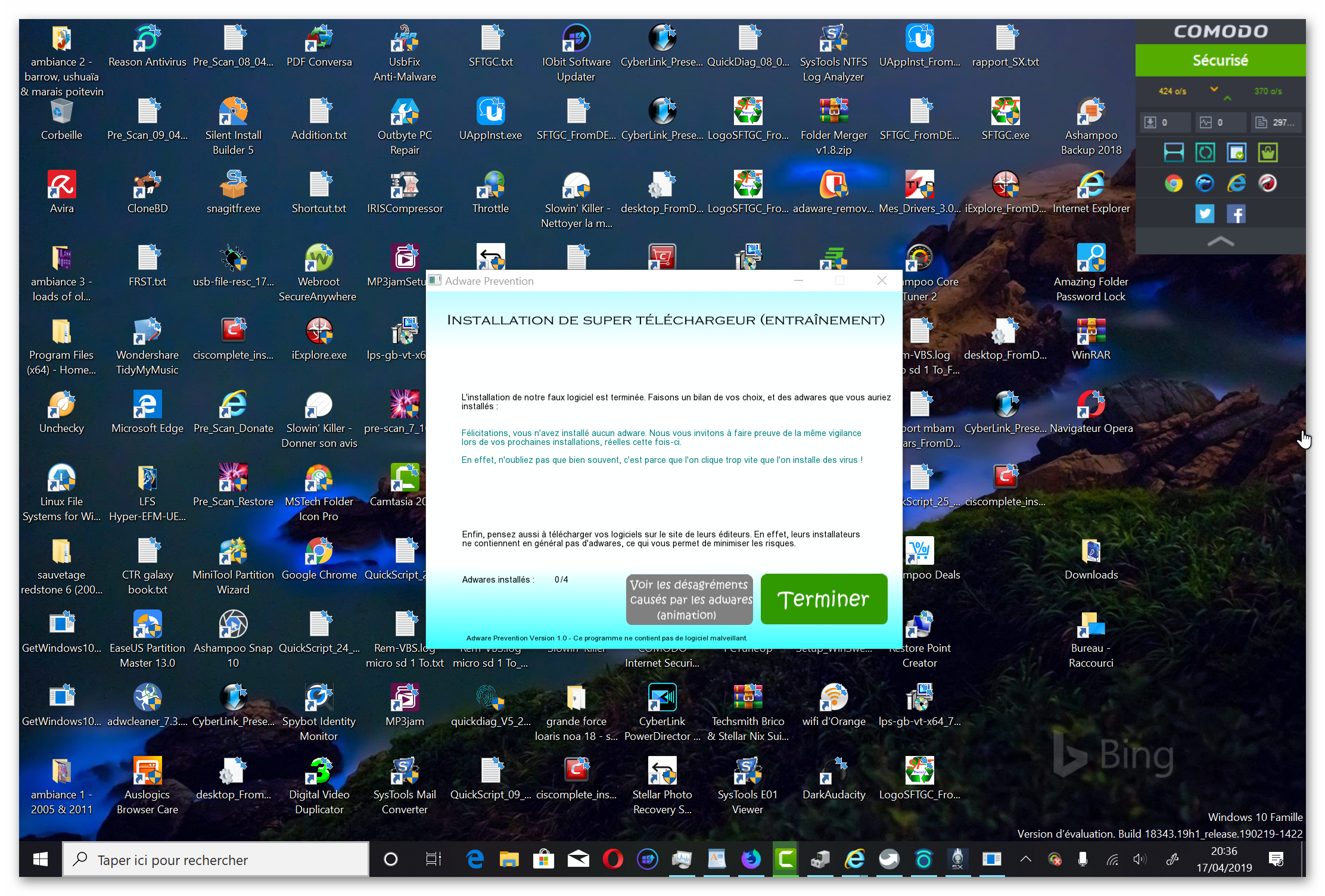Select the WinRAR desktop icon
This screenshot has width=1325, height=896.
coord(1091,340)
